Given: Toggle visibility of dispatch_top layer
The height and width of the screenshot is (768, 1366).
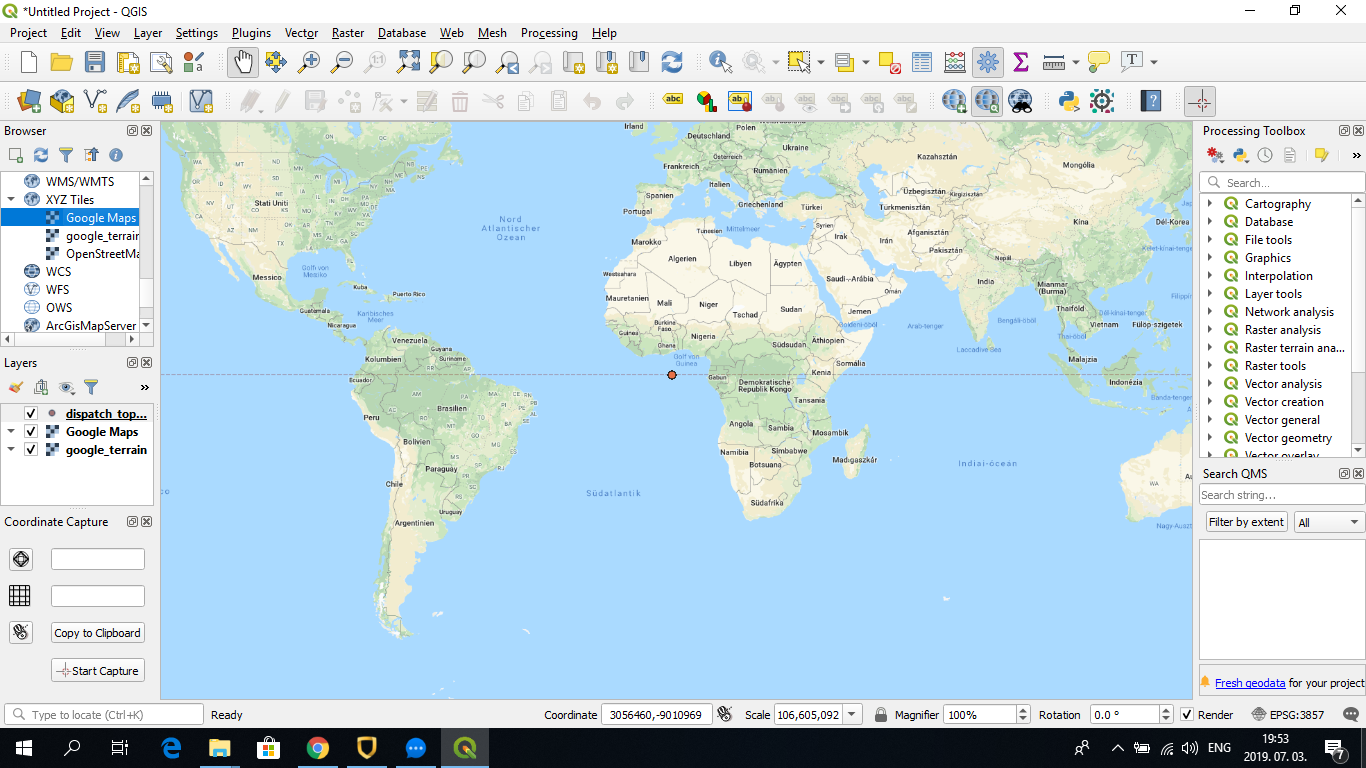Looking at the screenshot, I should [x=31, y=414].
